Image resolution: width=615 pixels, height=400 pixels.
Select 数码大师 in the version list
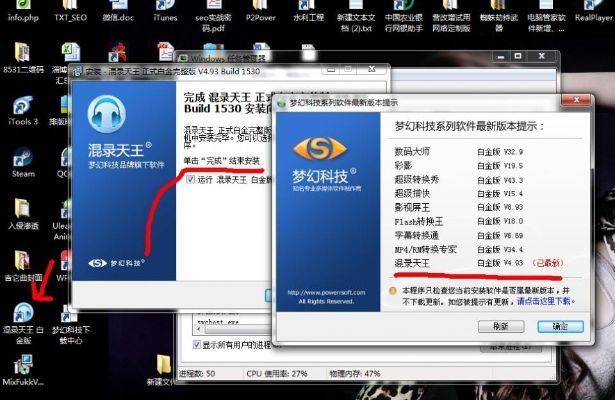click(x=416, y=151)
